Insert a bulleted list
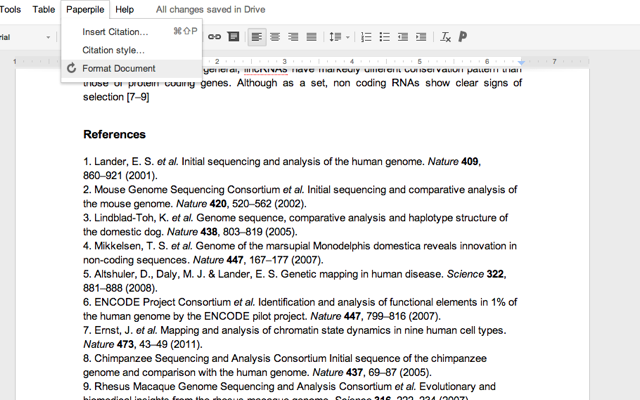Screen dimensions: 640x400 tap(385, 37)
